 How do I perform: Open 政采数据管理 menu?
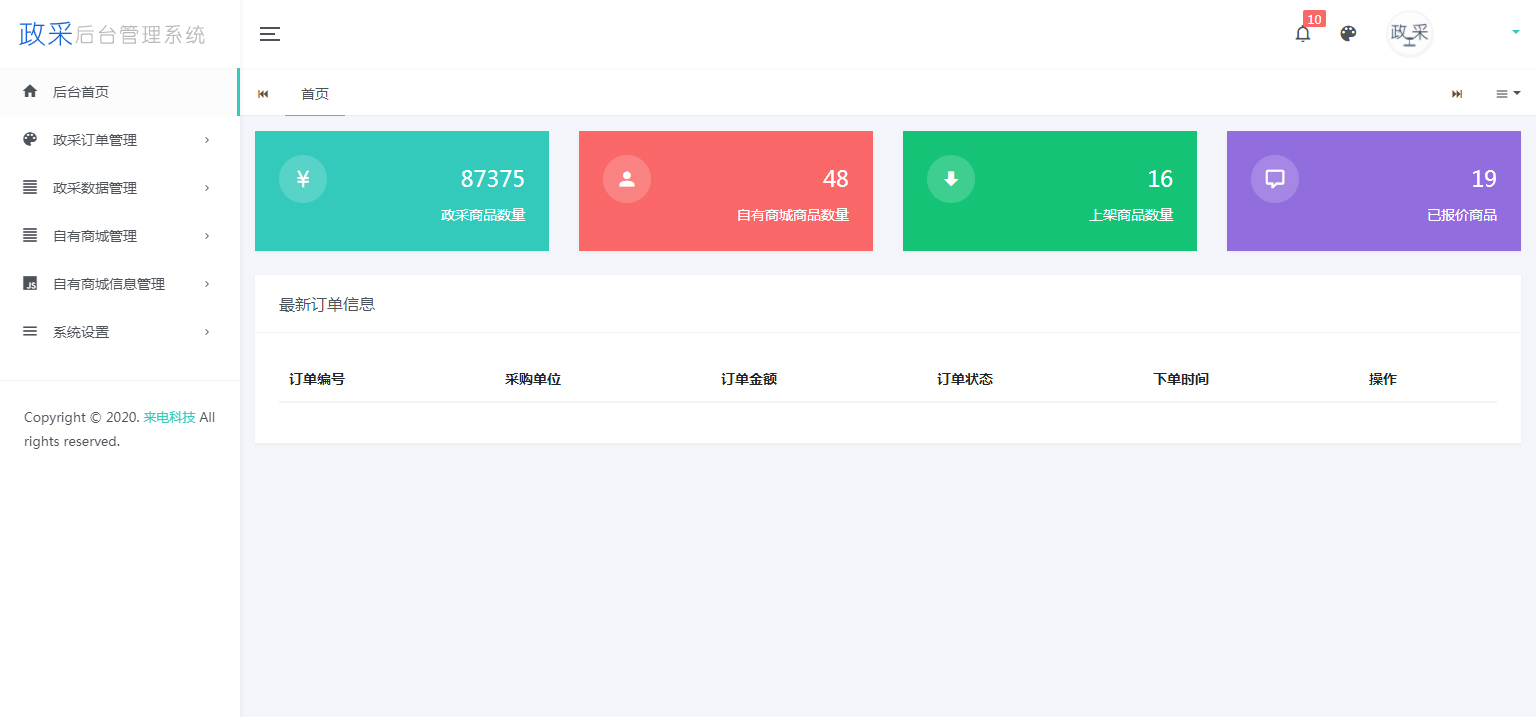coord(119,188)
